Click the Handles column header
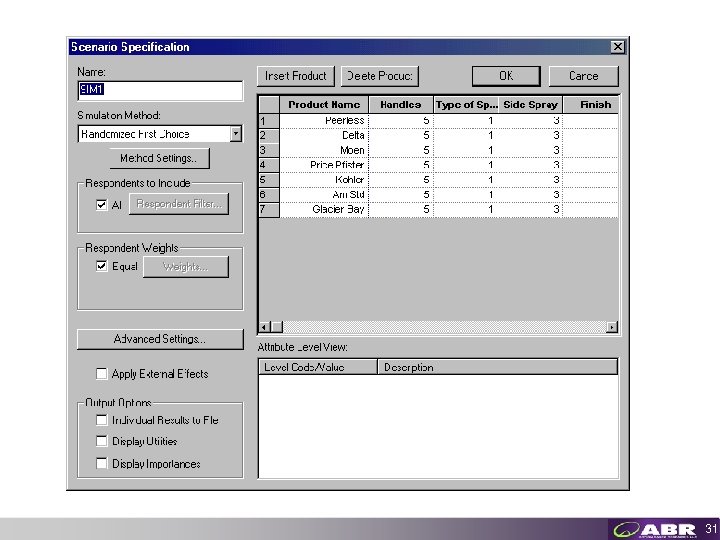The width and height of the screenshot is (720, 540). tap(401, 105)
